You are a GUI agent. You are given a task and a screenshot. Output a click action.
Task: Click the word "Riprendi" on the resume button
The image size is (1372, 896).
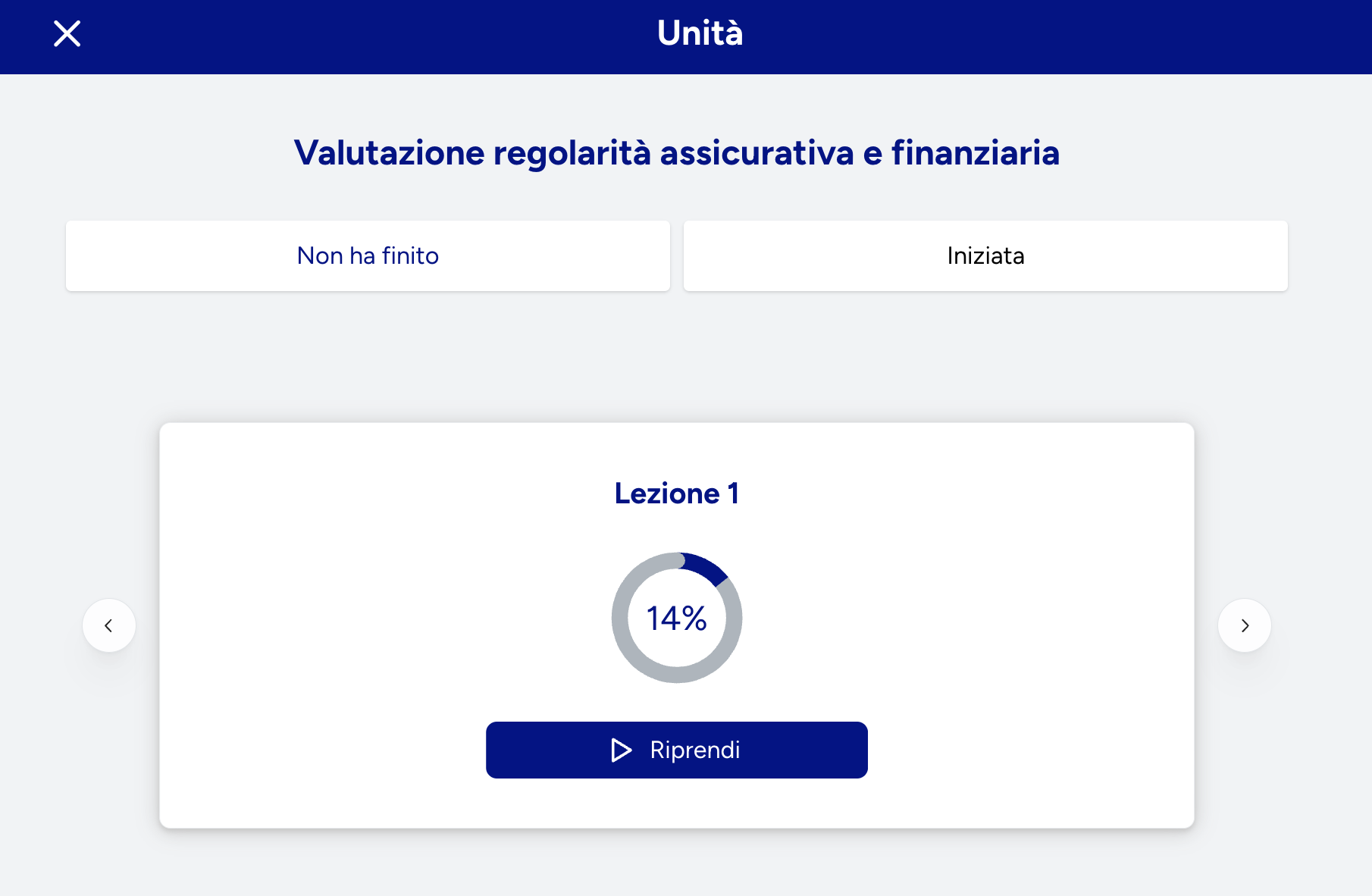pyautogui.click(x=694, y=750)
